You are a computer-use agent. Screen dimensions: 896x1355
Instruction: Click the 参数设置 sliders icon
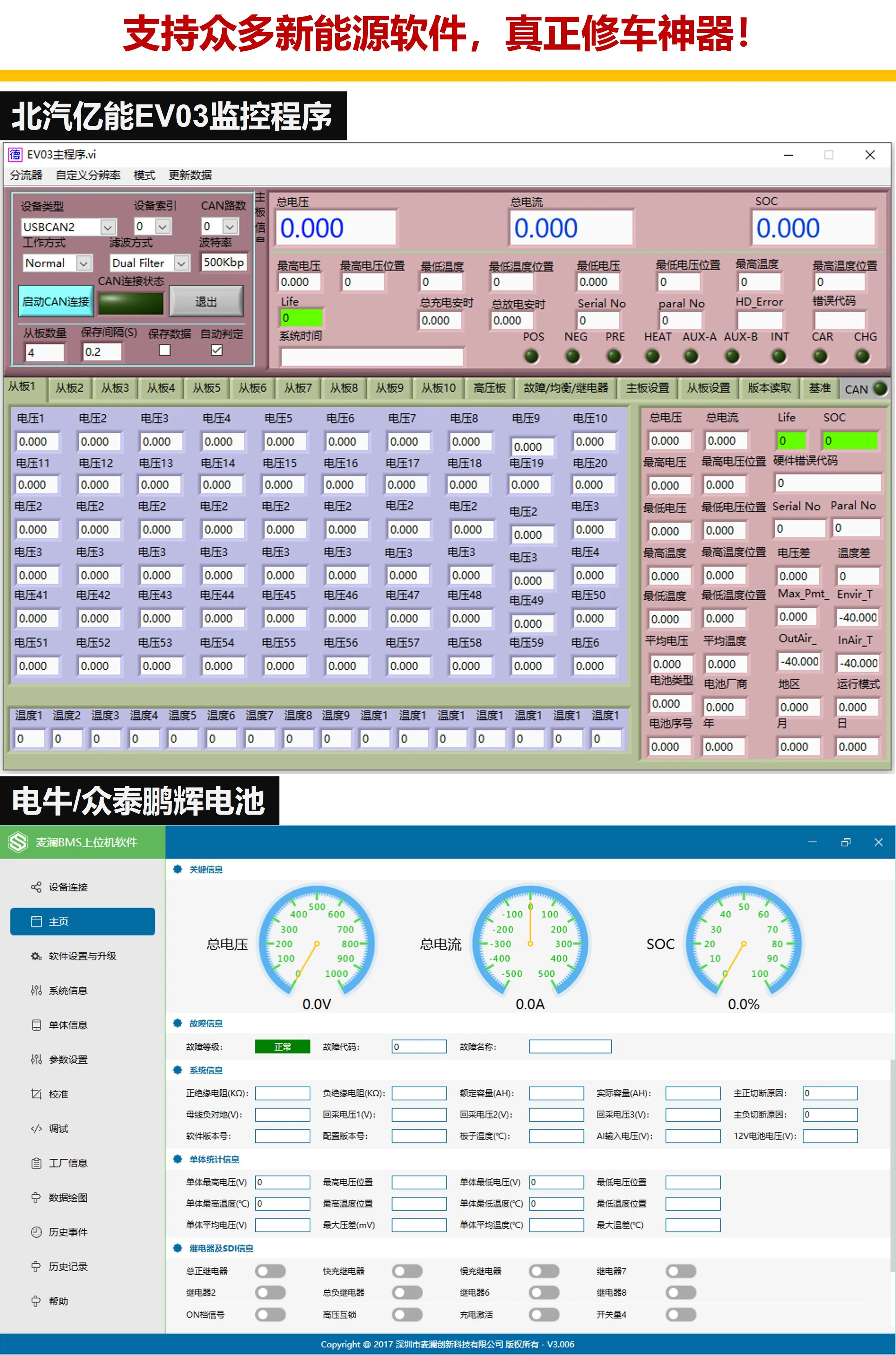(36, 1059)
